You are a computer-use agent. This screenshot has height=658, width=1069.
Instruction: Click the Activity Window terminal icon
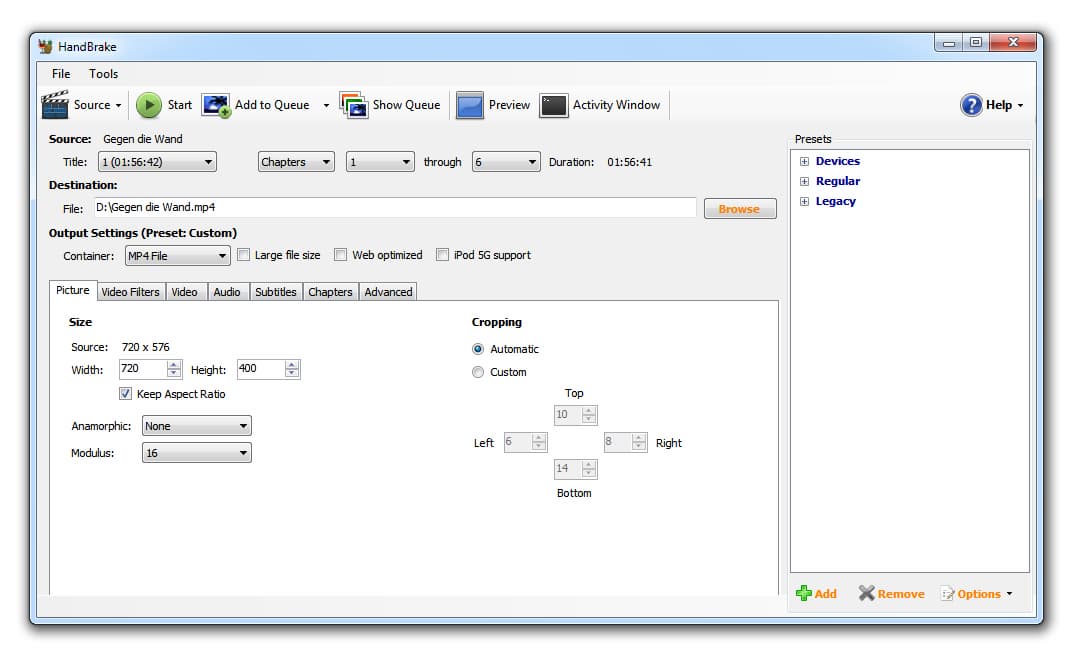click(x=554, y=105)
